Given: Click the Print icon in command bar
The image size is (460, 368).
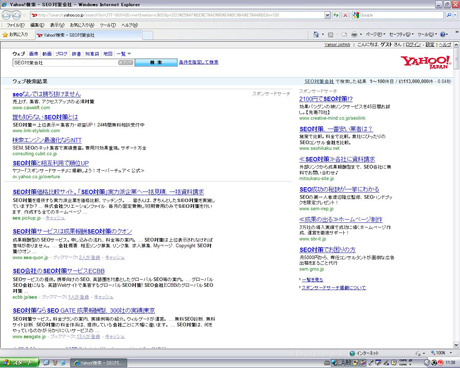Looking at the screenshot, I should click(x=354, y=34).
